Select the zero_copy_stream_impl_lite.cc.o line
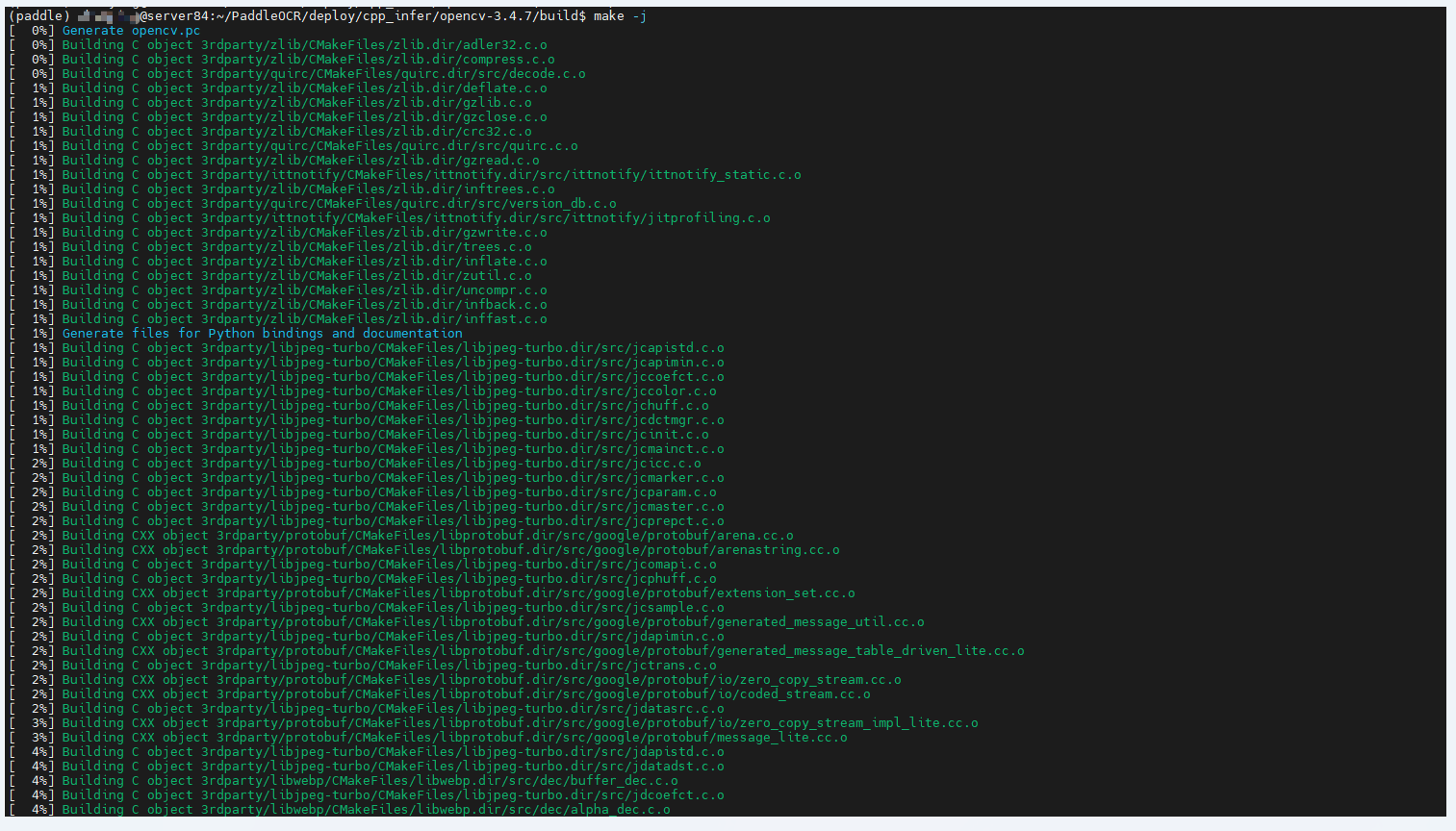 click(x=494, y=723)
